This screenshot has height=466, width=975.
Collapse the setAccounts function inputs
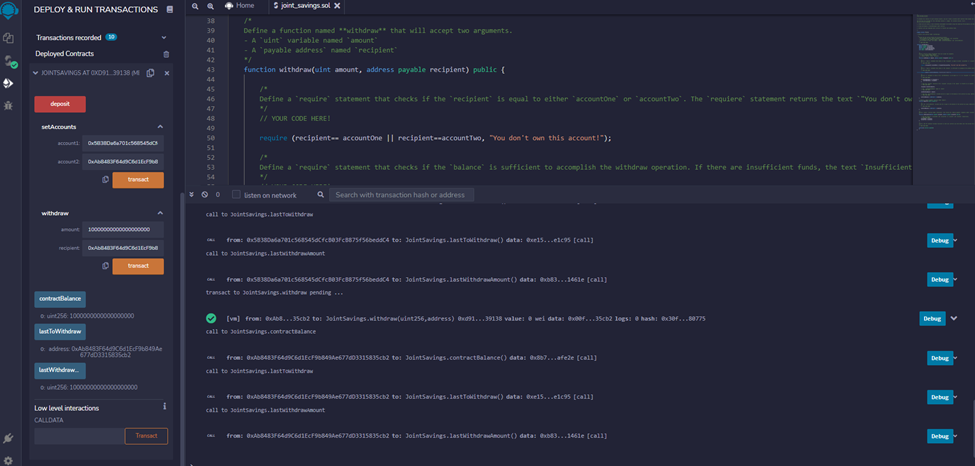pyautogui.click(x=160, y=127)
